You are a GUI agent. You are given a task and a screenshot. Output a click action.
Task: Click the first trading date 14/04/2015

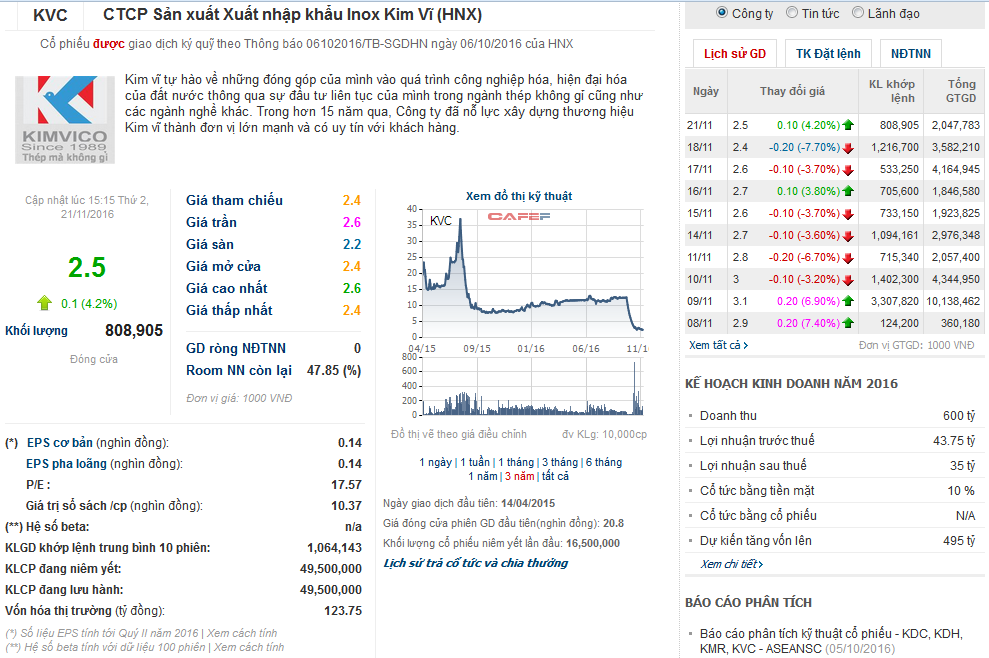point(528,503)
